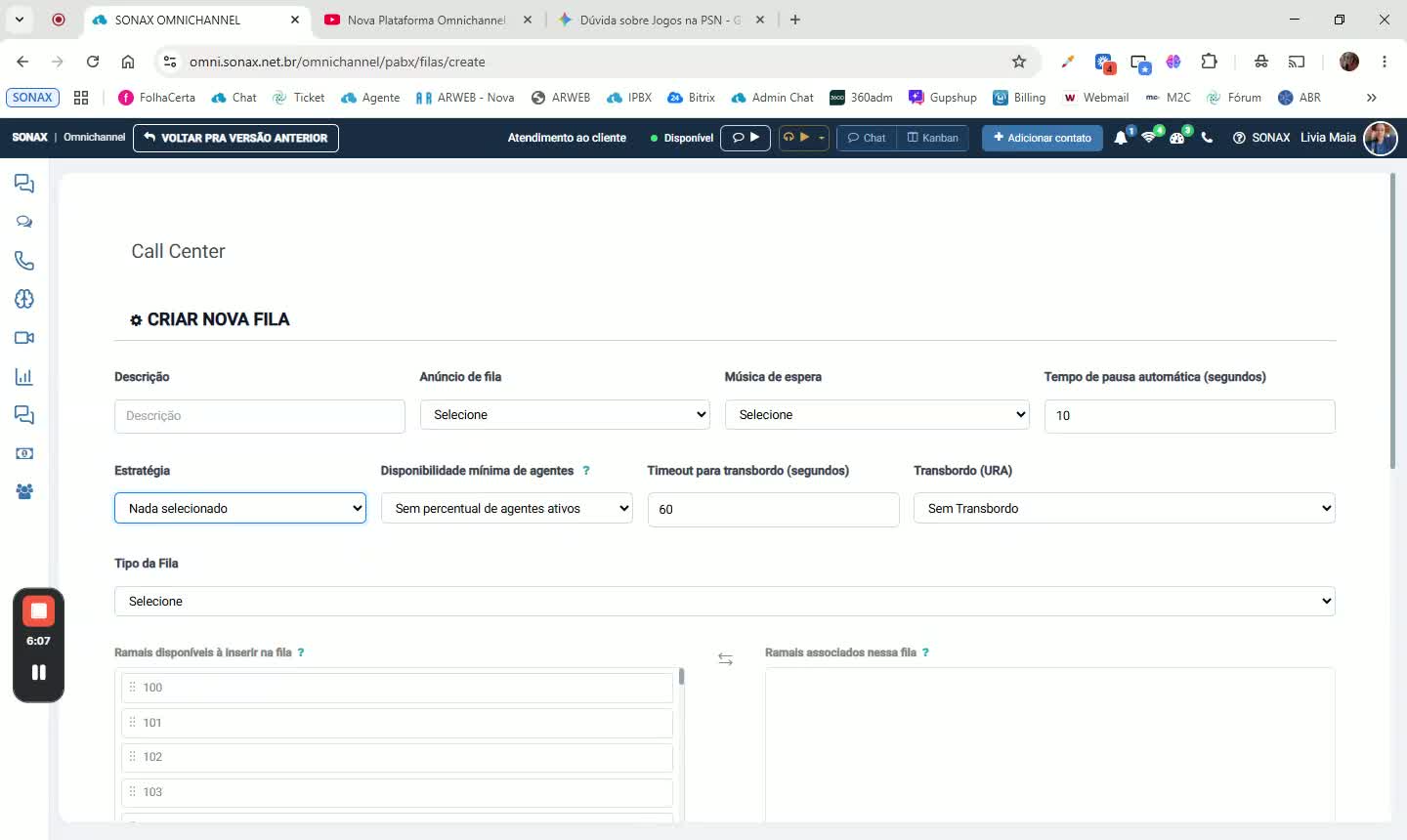Toggle the Disponível status indicator
This screenshot has width=1407, height=840.
[682, 138]
